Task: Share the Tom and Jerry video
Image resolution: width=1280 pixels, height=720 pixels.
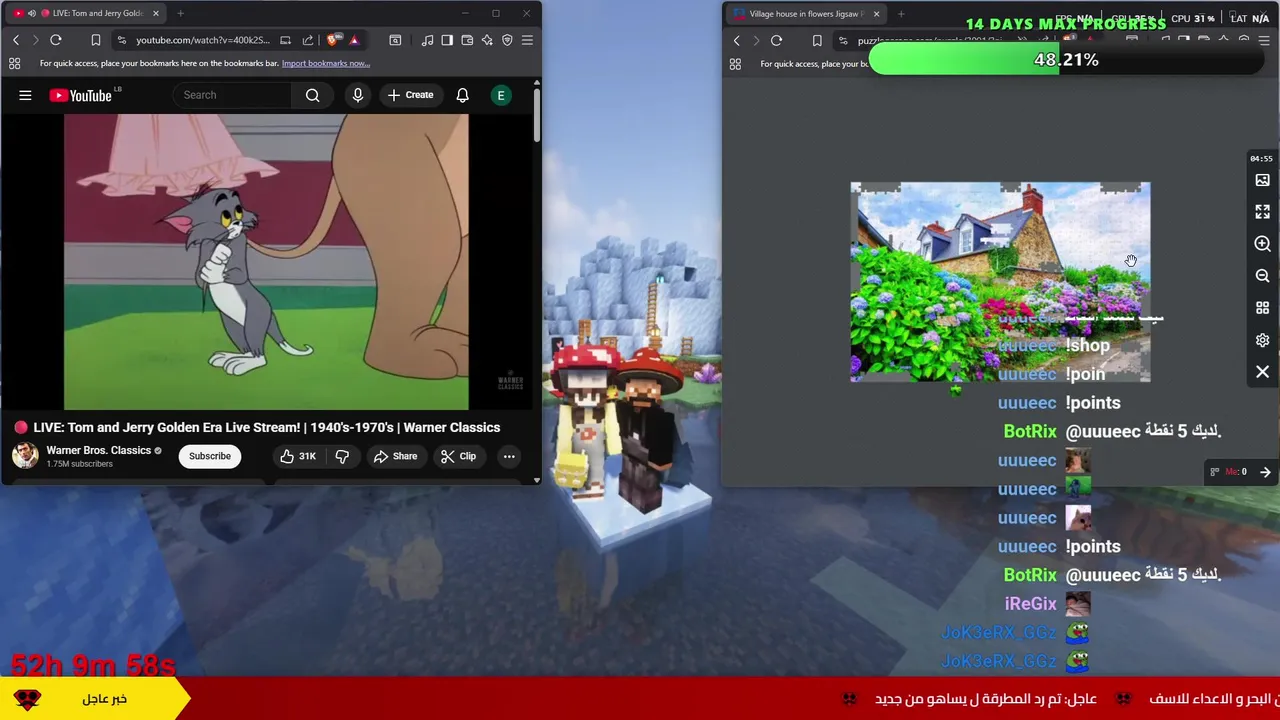Action: click(x=395, y=456)
